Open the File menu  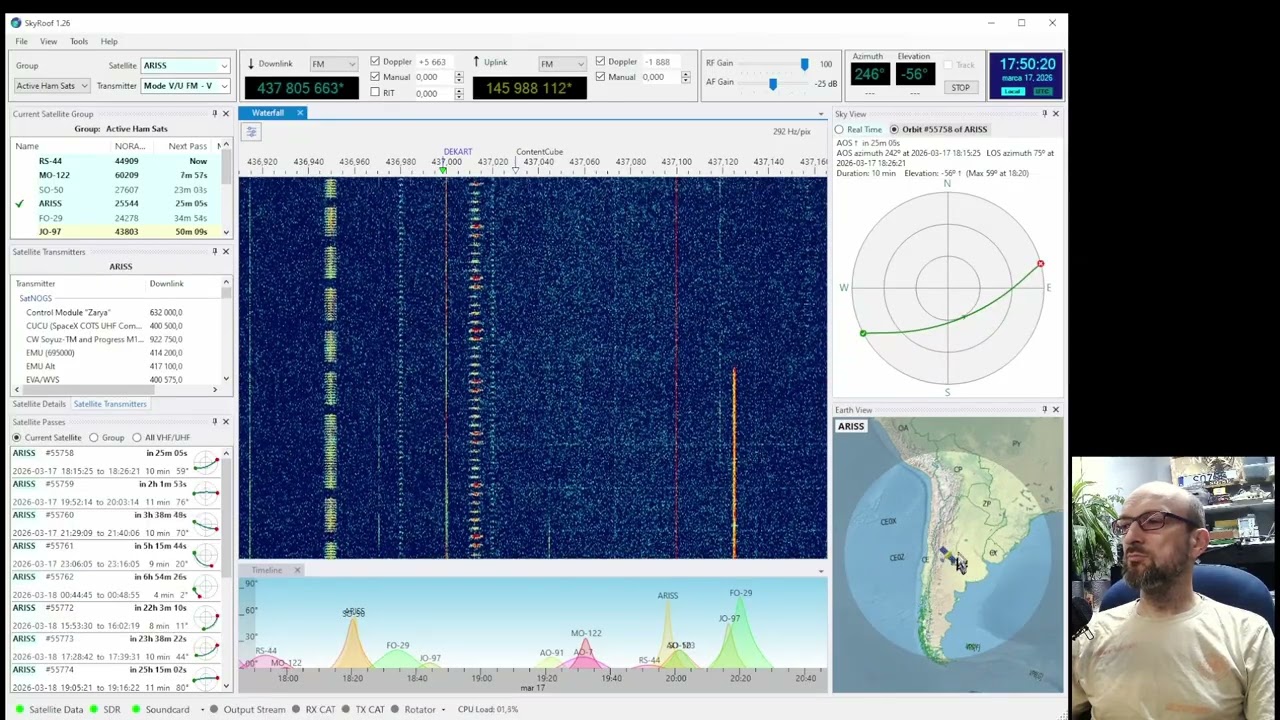click(21, 42)
